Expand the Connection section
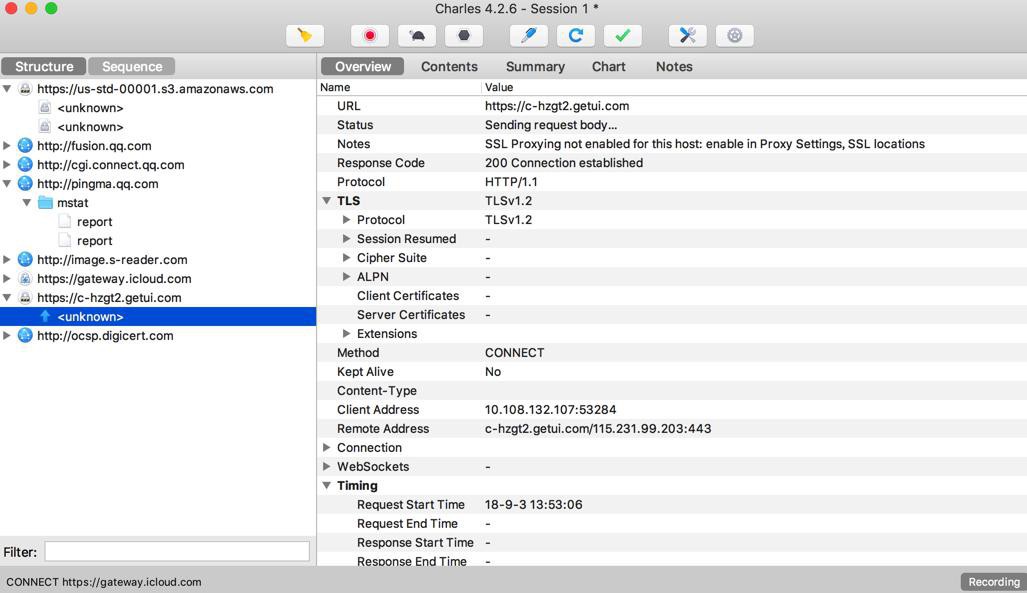This screenshot has width=1027, height=593. (326, 448)
